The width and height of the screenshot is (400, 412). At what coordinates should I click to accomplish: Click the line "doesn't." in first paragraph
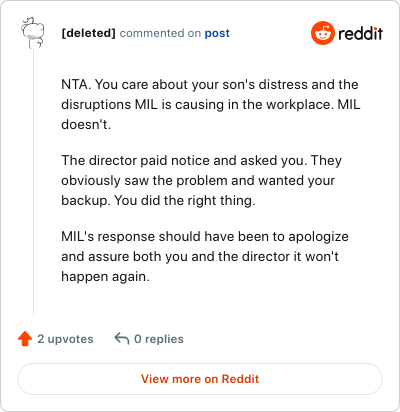(86, 124)
